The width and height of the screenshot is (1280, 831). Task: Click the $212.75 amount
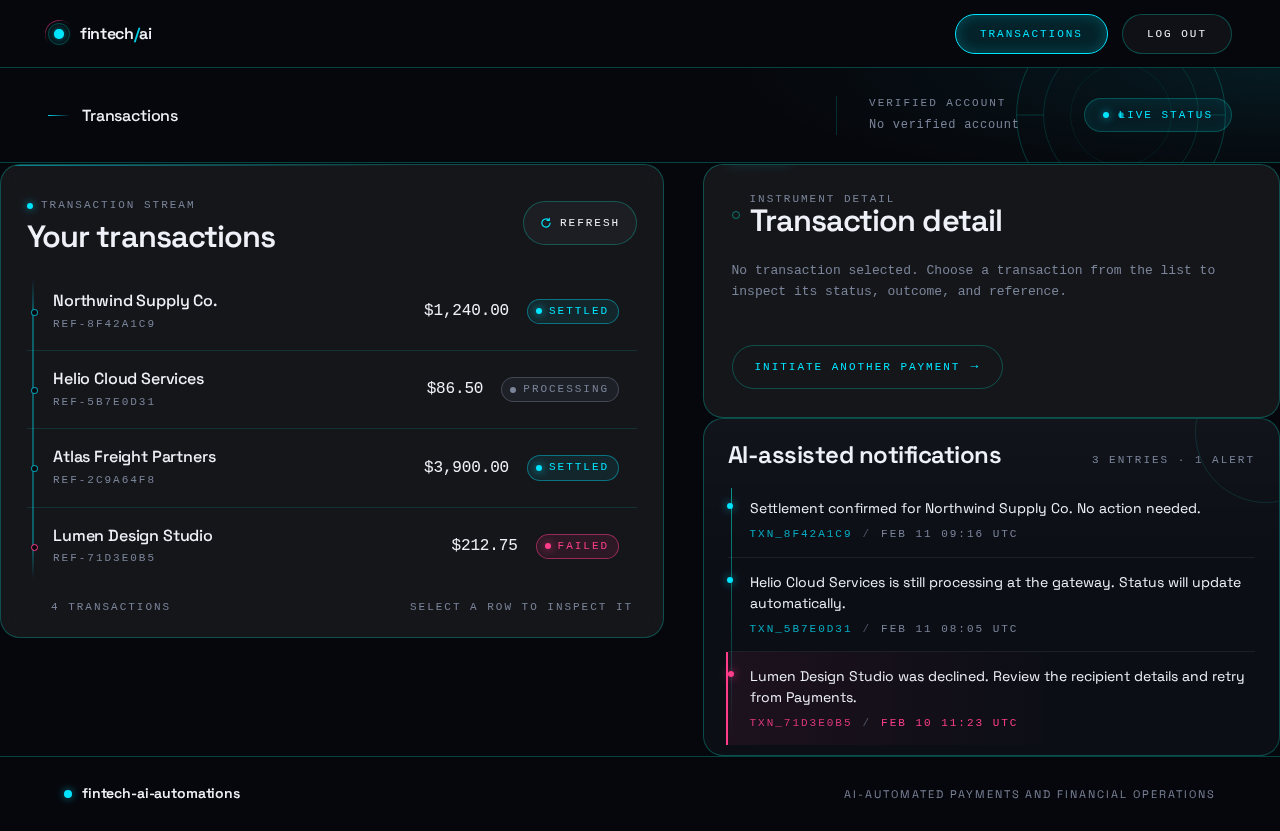click(x=485, y=546)
